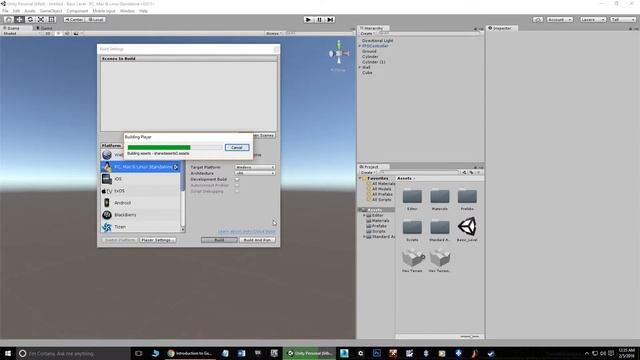This screenshot has height=360, width=640.
Task: Open the Target Platform dropdown
Action: coord(255,167)
